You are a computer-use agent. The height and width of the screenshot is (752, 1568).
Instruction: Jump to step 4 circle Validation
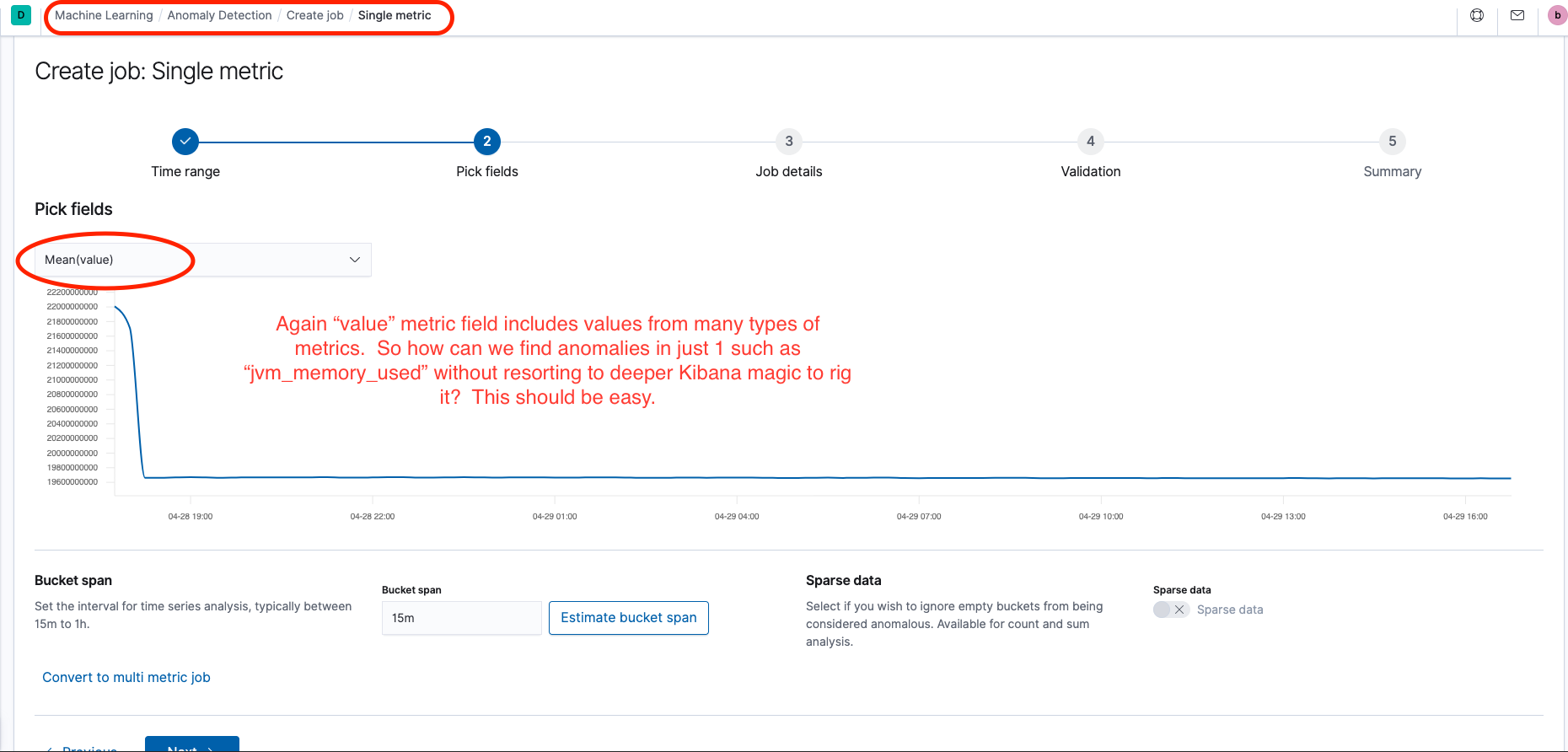pyautogui.click(x=1091, y=142)
